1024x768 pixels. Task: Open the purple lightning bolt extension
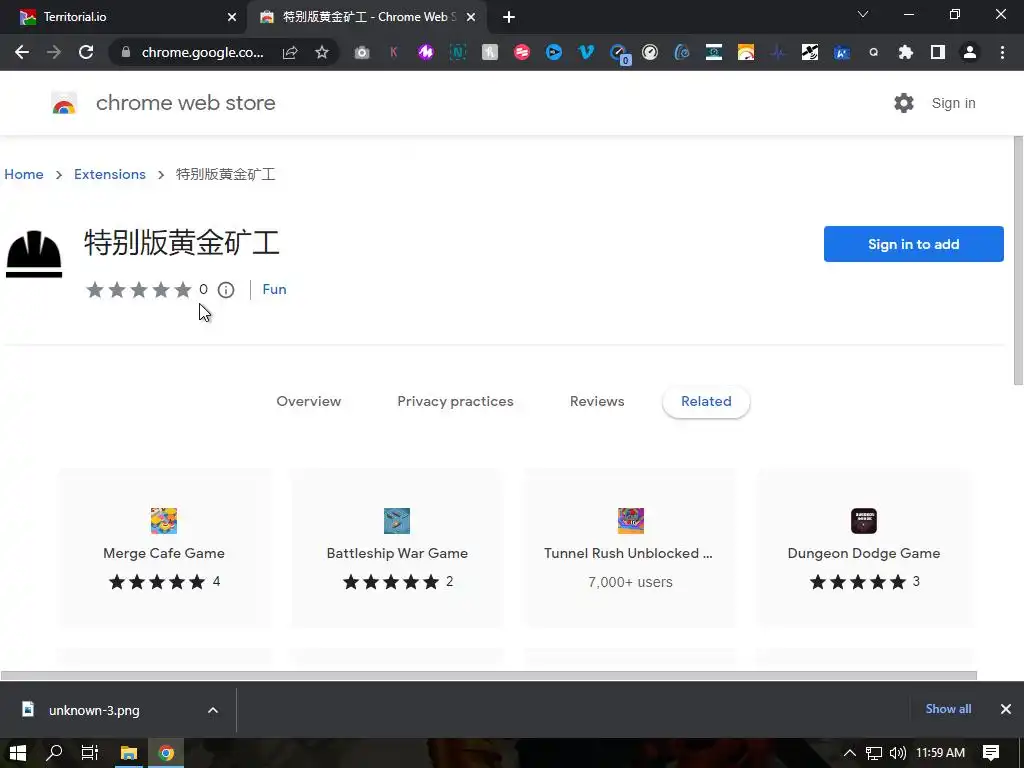coord(426,52)
